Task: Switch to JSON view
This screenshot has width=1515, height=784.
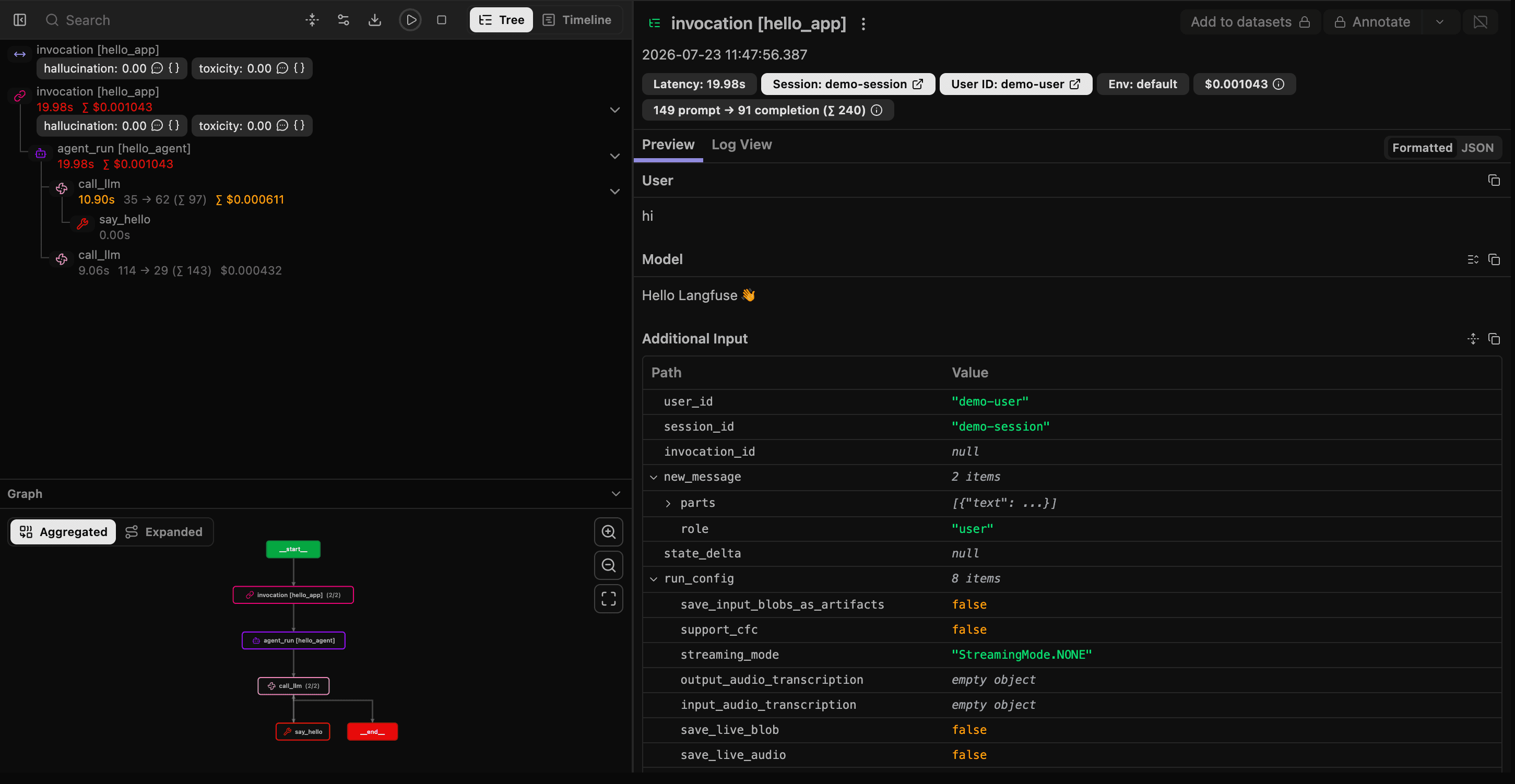Action: 1477,148
